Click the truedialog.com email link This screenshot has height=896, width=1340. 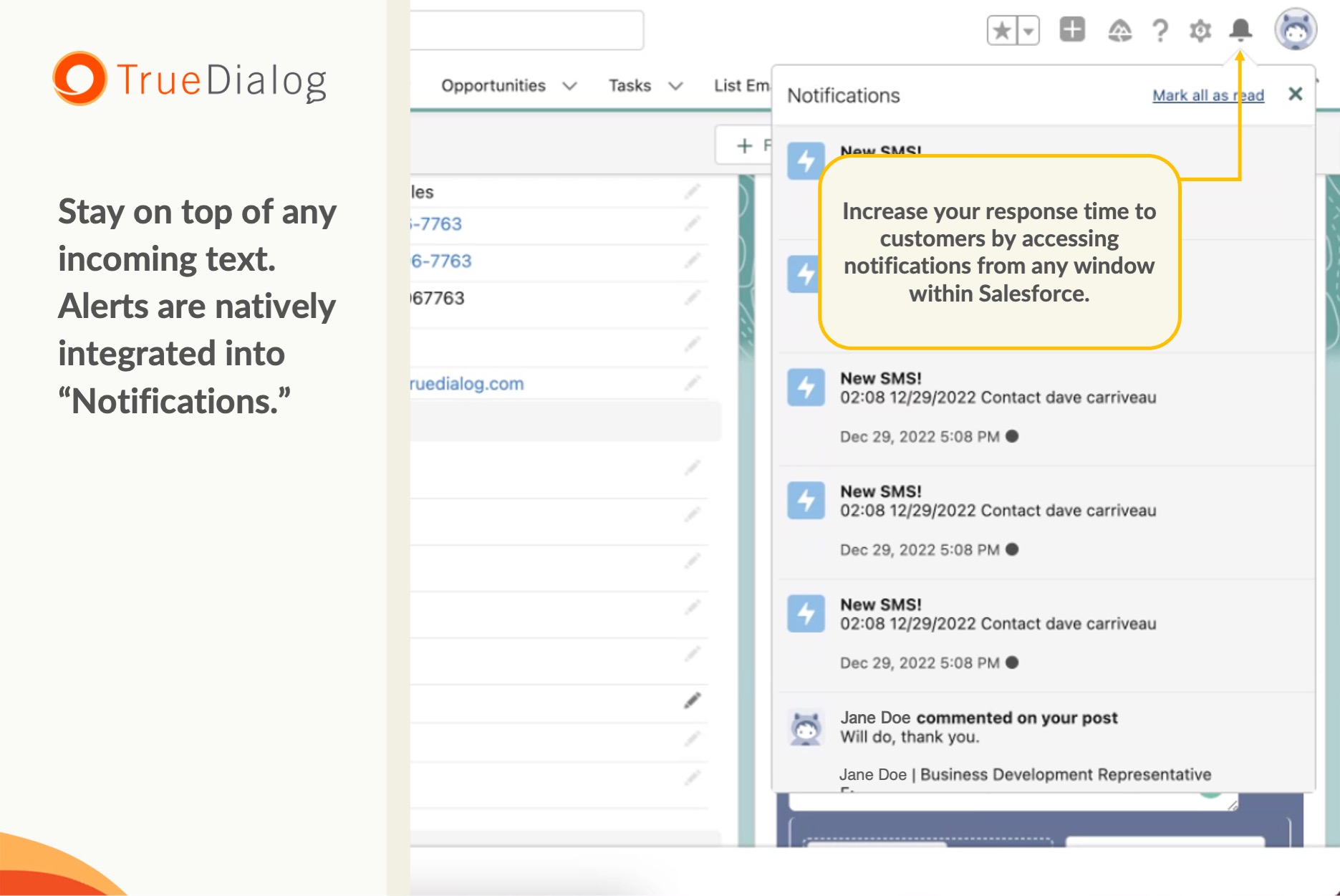[467, 384]
